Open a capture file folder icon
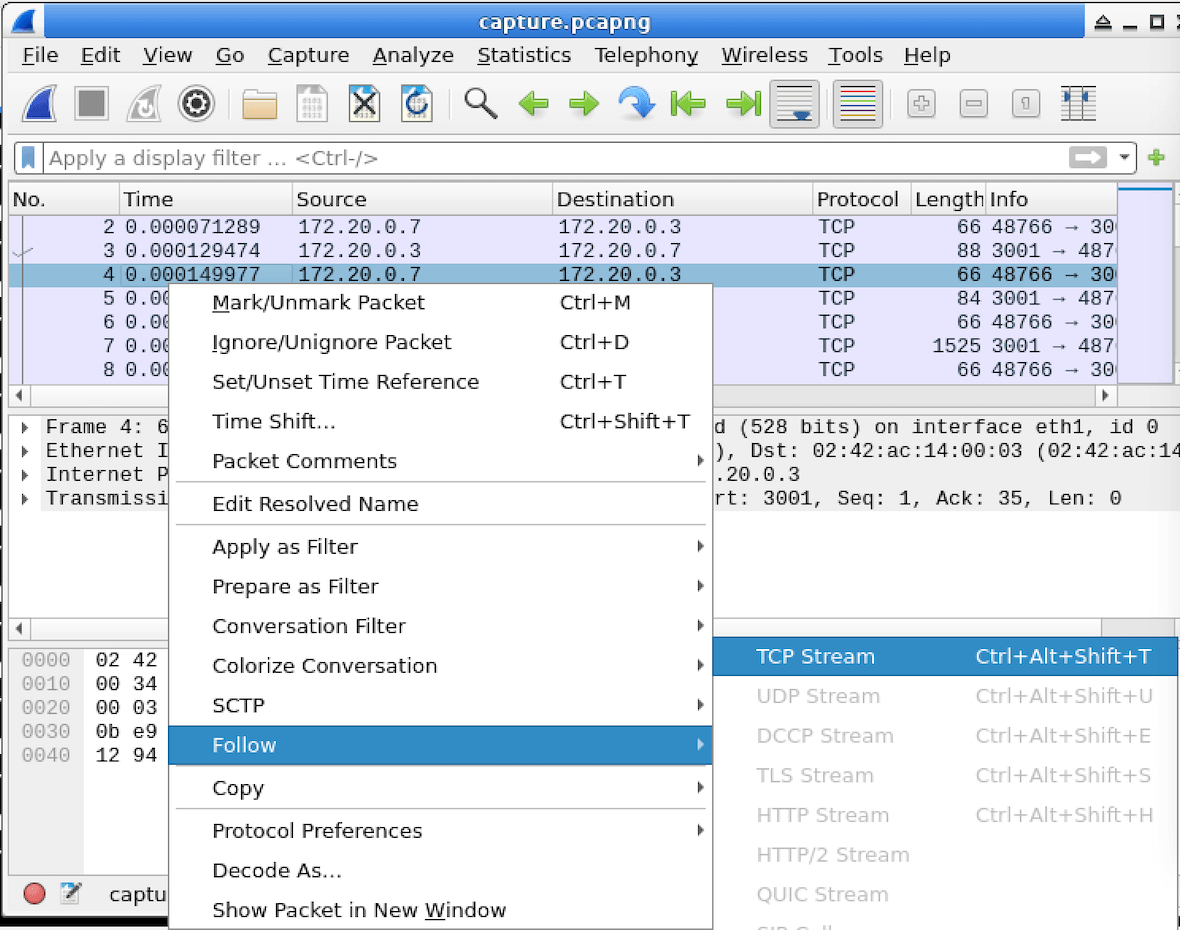This screenshot has width=1180, height=930. [260, 103]
